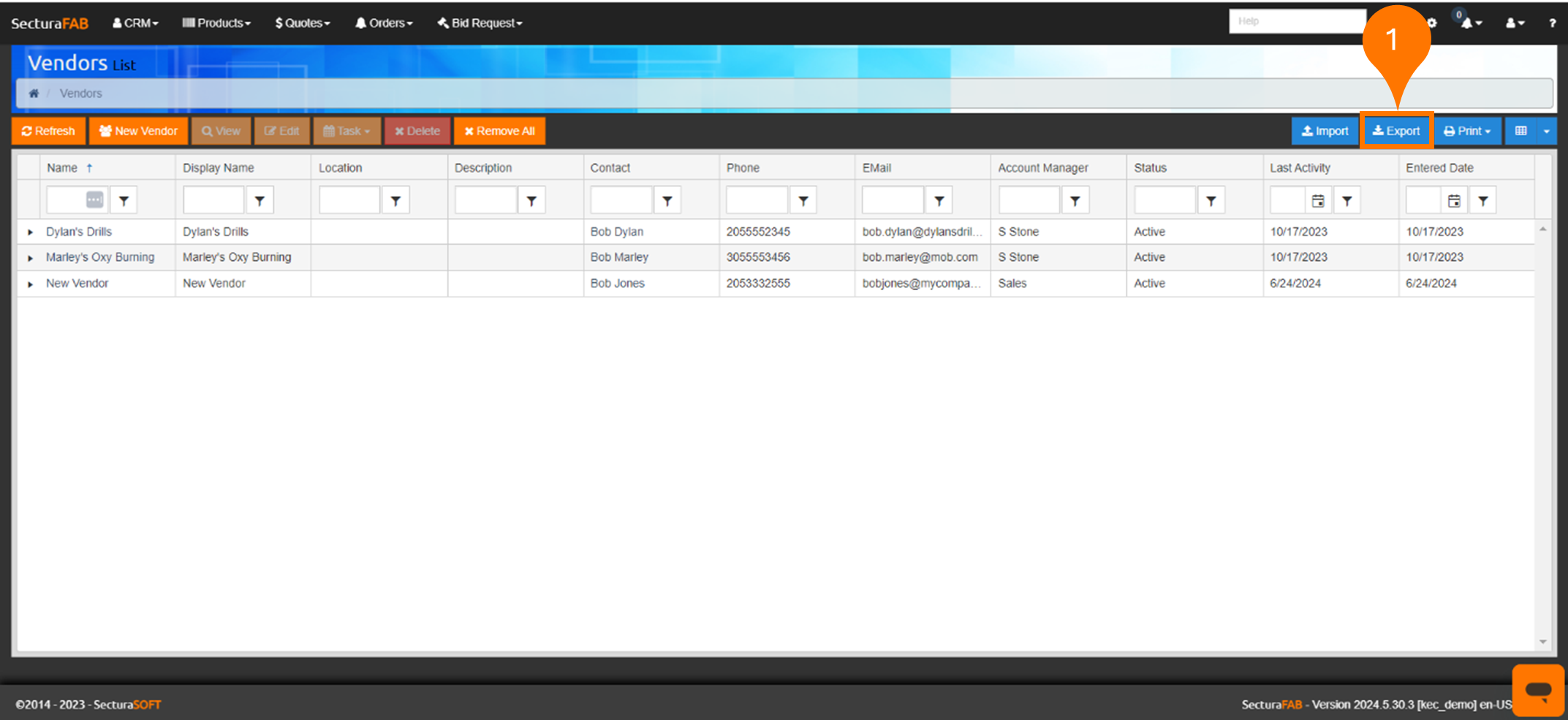Expand the Marley's Oxy Burning row
This screenshot has height=720, width=1568.
30,258
